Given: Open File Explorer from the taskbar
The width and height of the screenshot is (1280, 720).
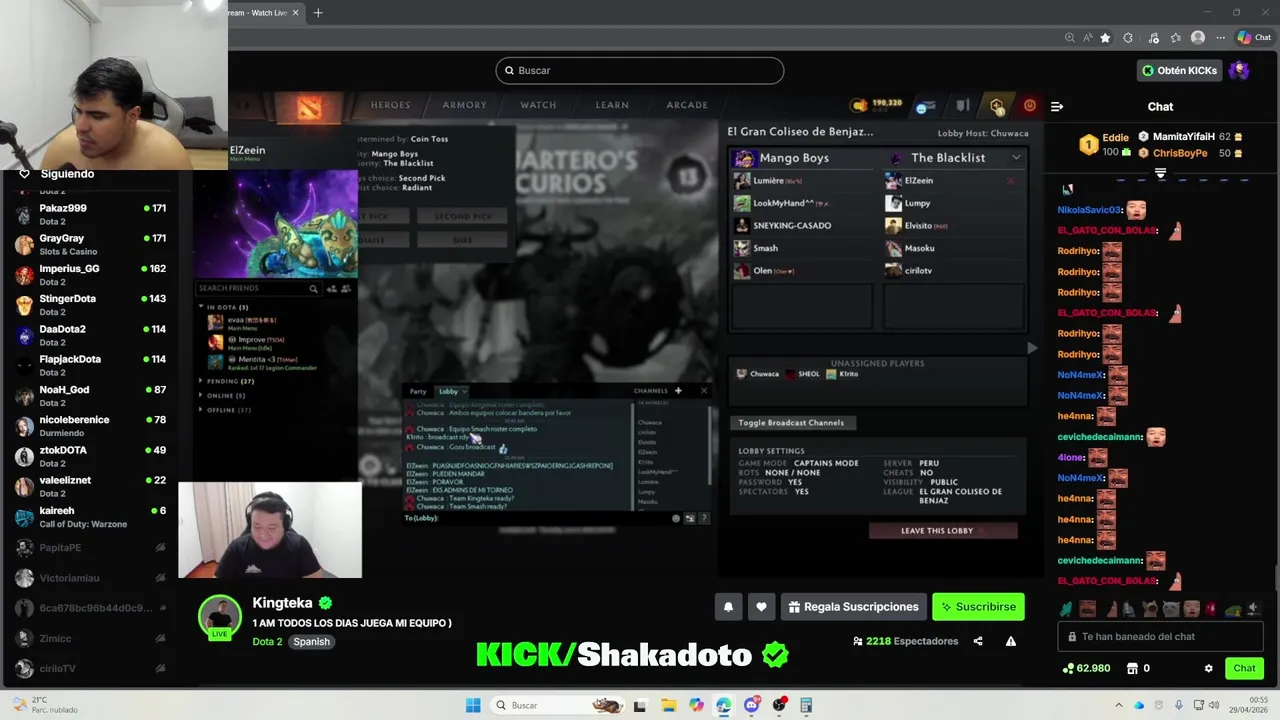Looking at the screenshot, I should tap(668, 705).
